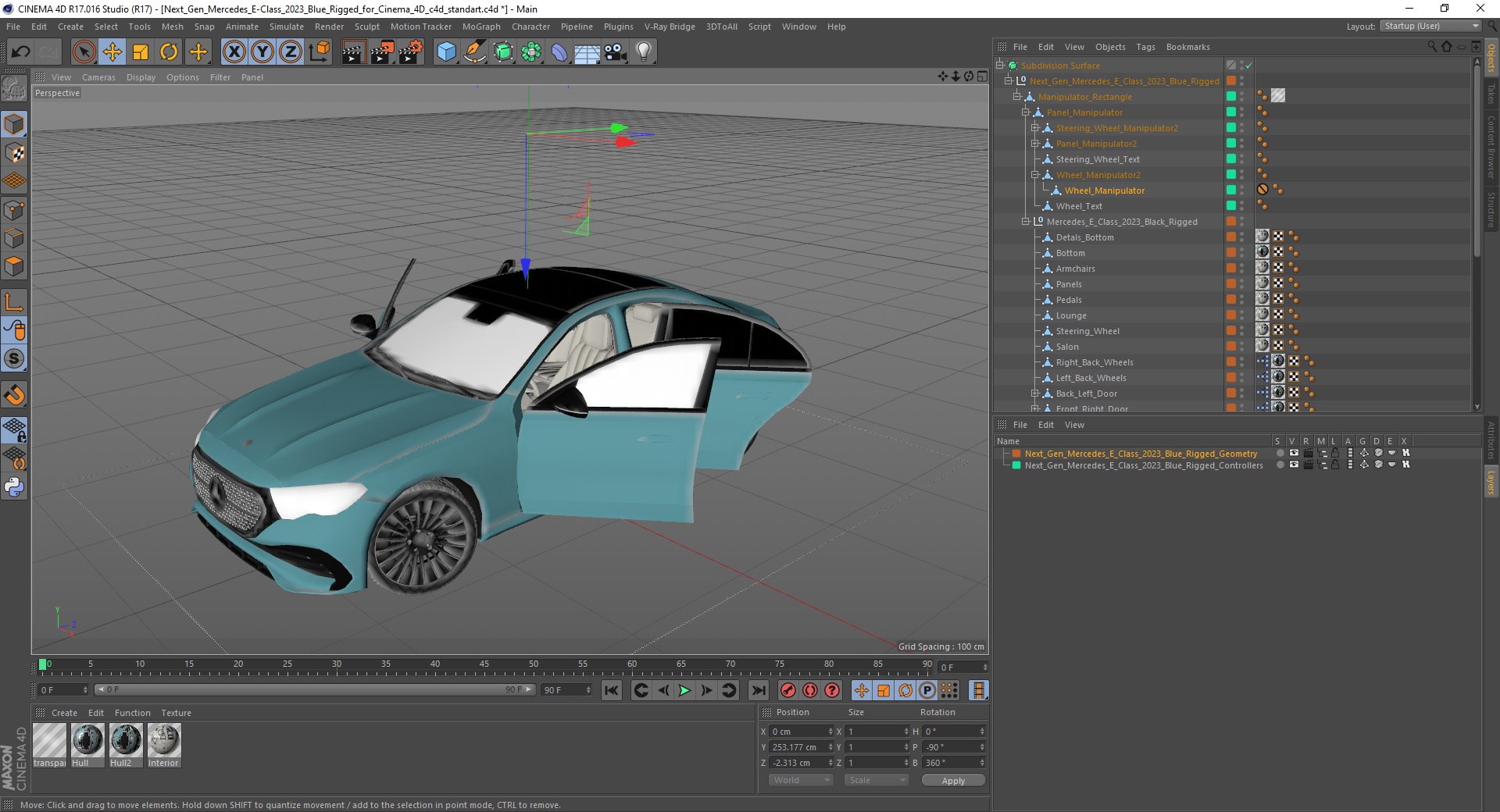Play animation forward
Image resolution: width=1500 pixels, height=812 pixels.
click(684, 690)
